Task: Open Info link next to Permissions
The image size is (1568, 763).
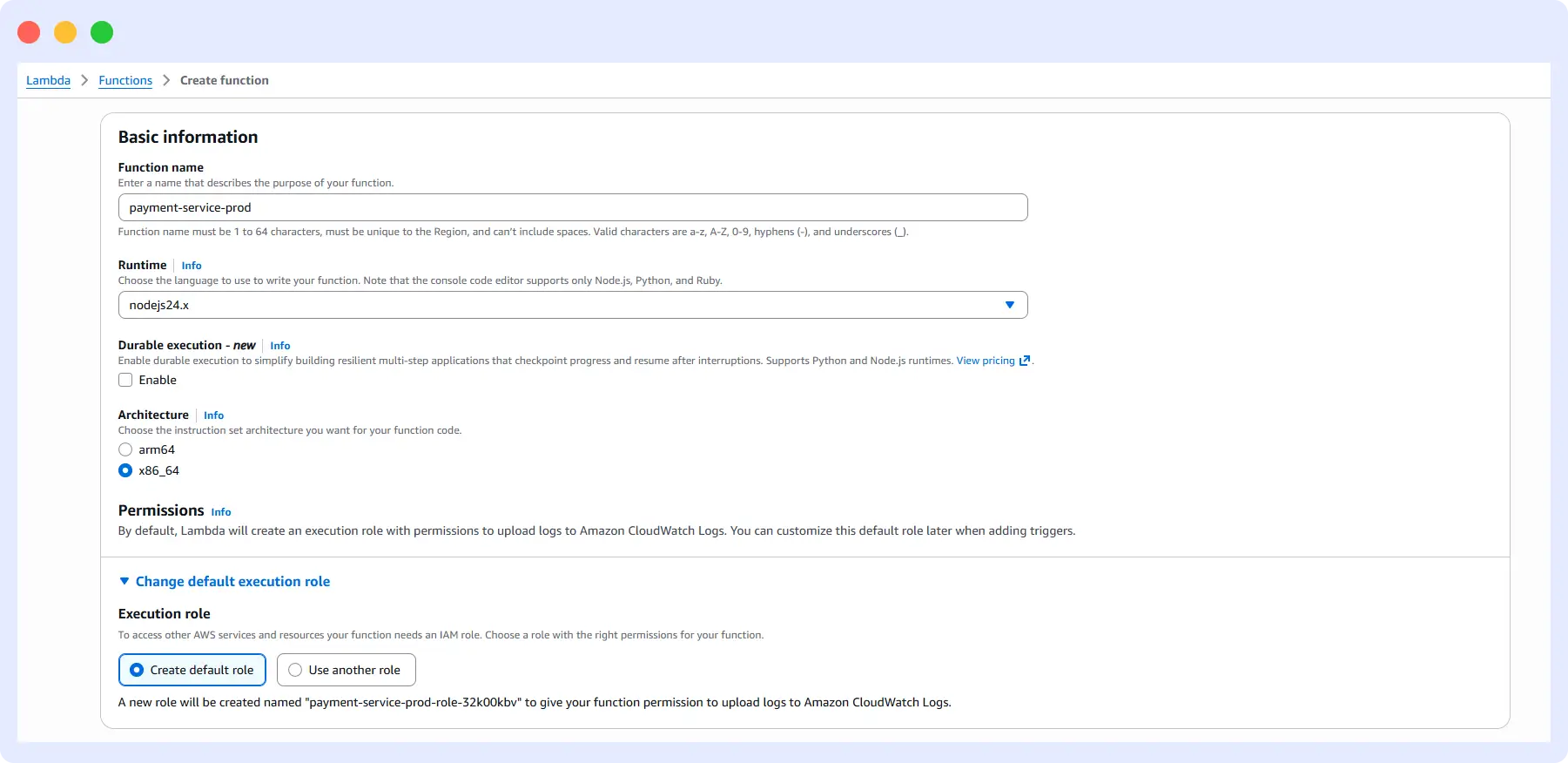Action: [x=221, y=512]
